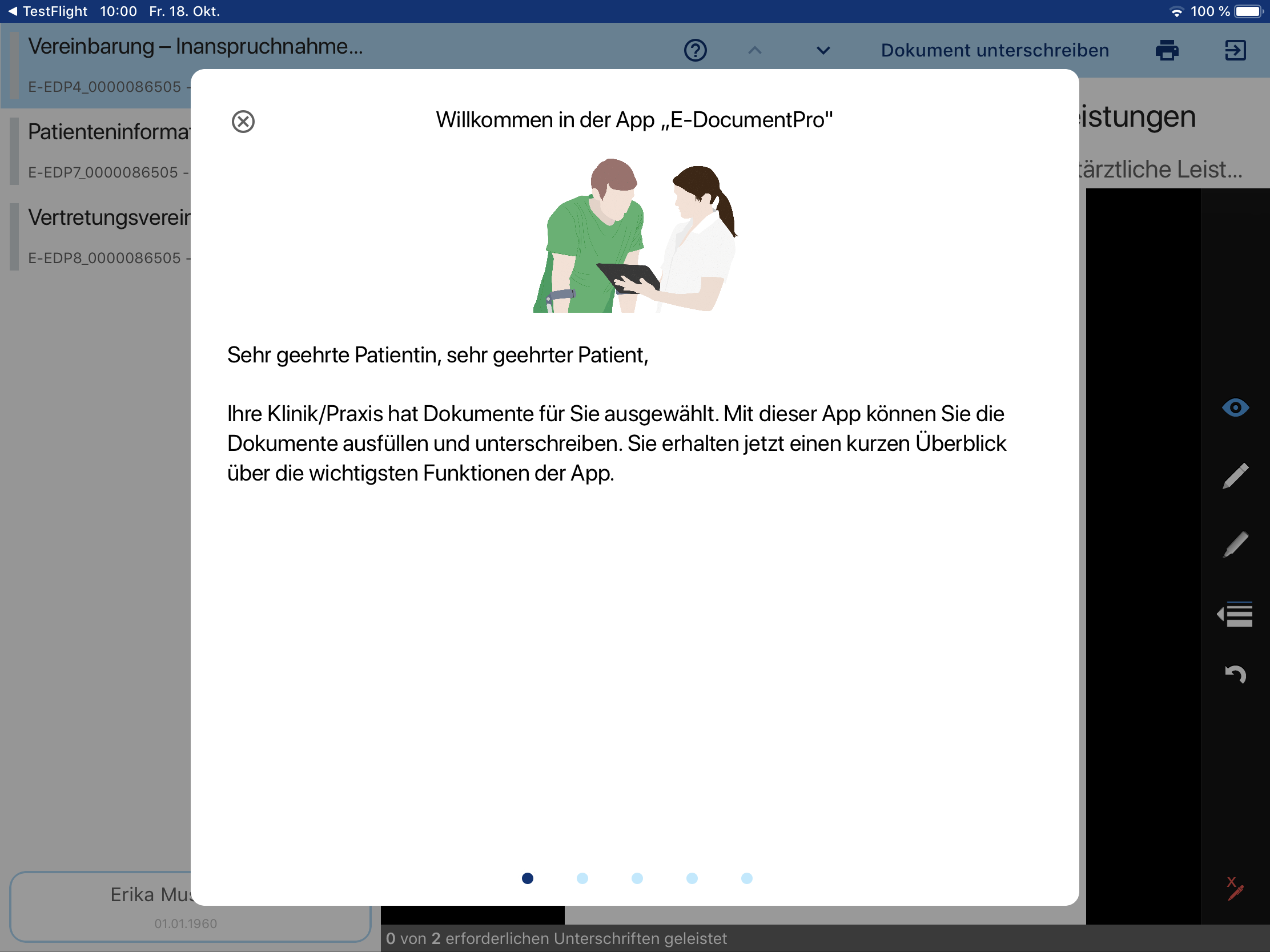1270x952 pixels.
Task: Return to TestFlight via status bar back
Action: tap(47, 11)
